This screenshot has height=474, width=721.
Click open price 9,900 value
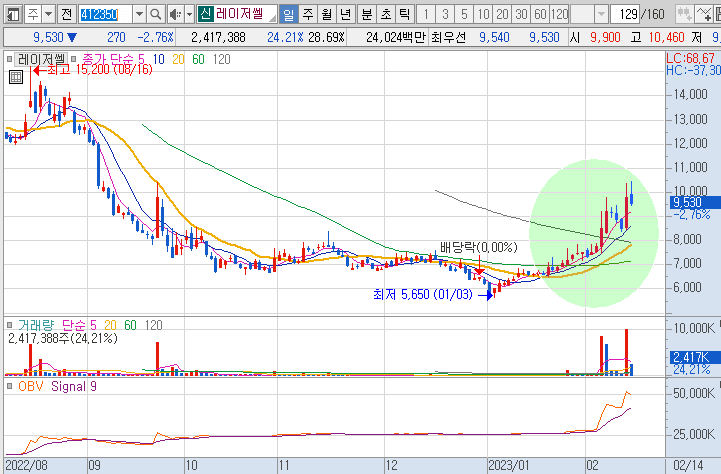(605, 37)
